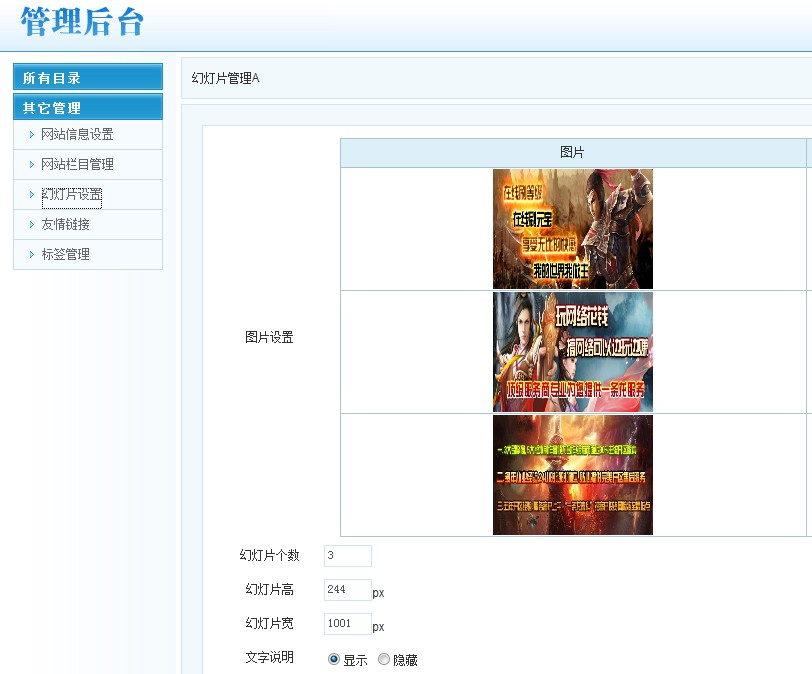Click the third slide thumbnail with the fiery banner
Image resolution: width=812 pixels, height=674 pixels.
[x=573, y=475]
